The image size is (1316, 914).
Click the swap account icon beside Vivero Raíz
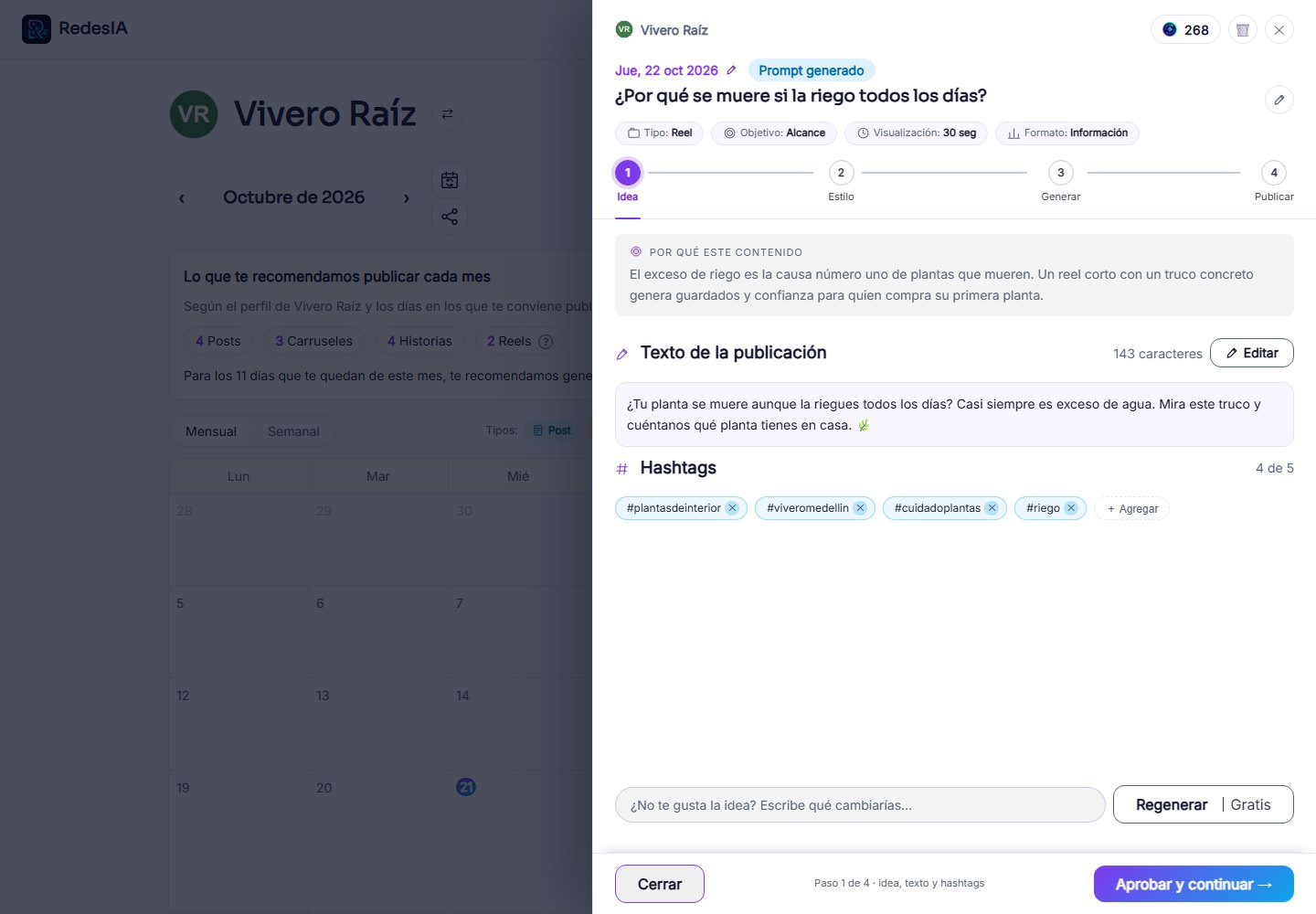pos(447,114)
